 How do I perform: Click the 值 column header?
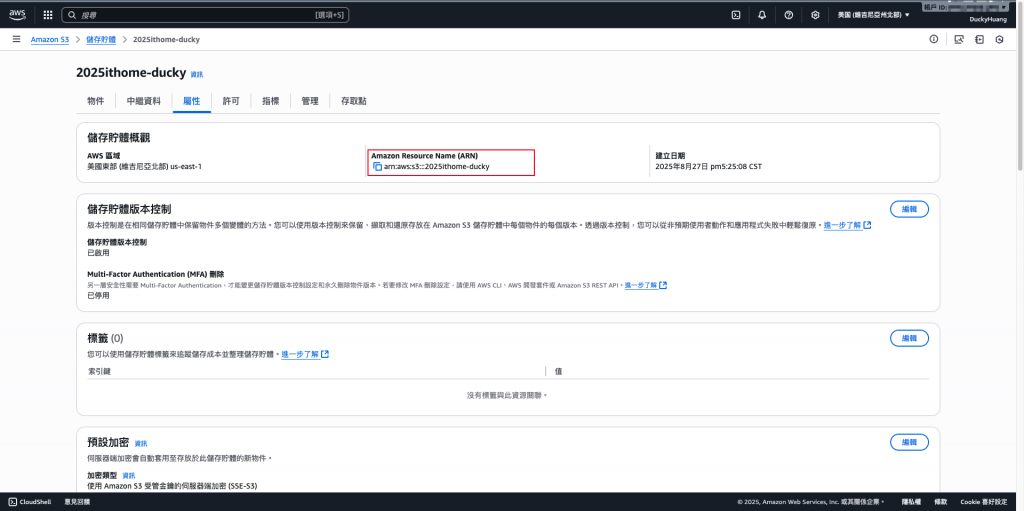(558, 371)
